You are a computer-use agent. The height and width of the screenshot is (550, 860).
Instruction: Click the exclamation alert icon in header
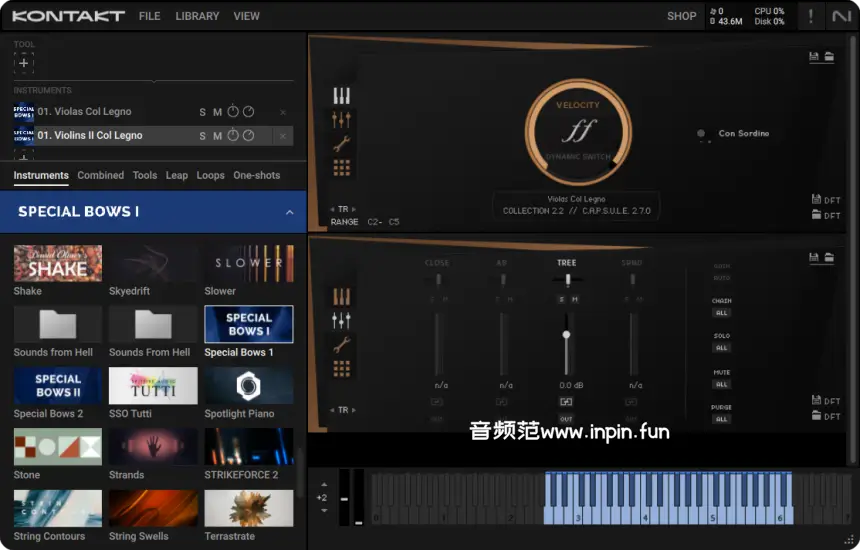(x=810, y=16)
